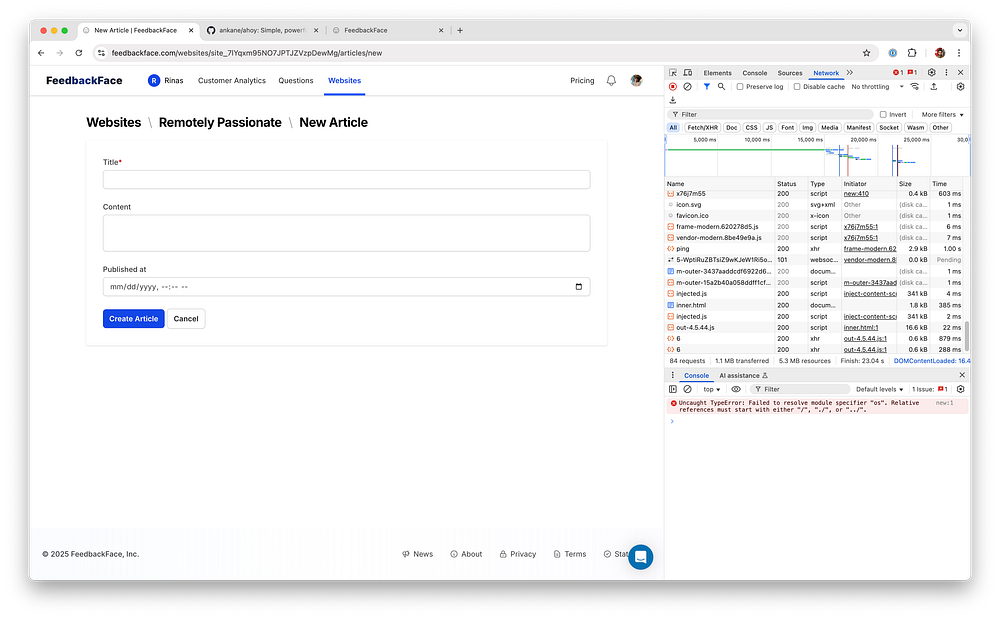Screen dimensions: 1000x619
Task: Focus the Network Filter text box
Action: (770, 115)
